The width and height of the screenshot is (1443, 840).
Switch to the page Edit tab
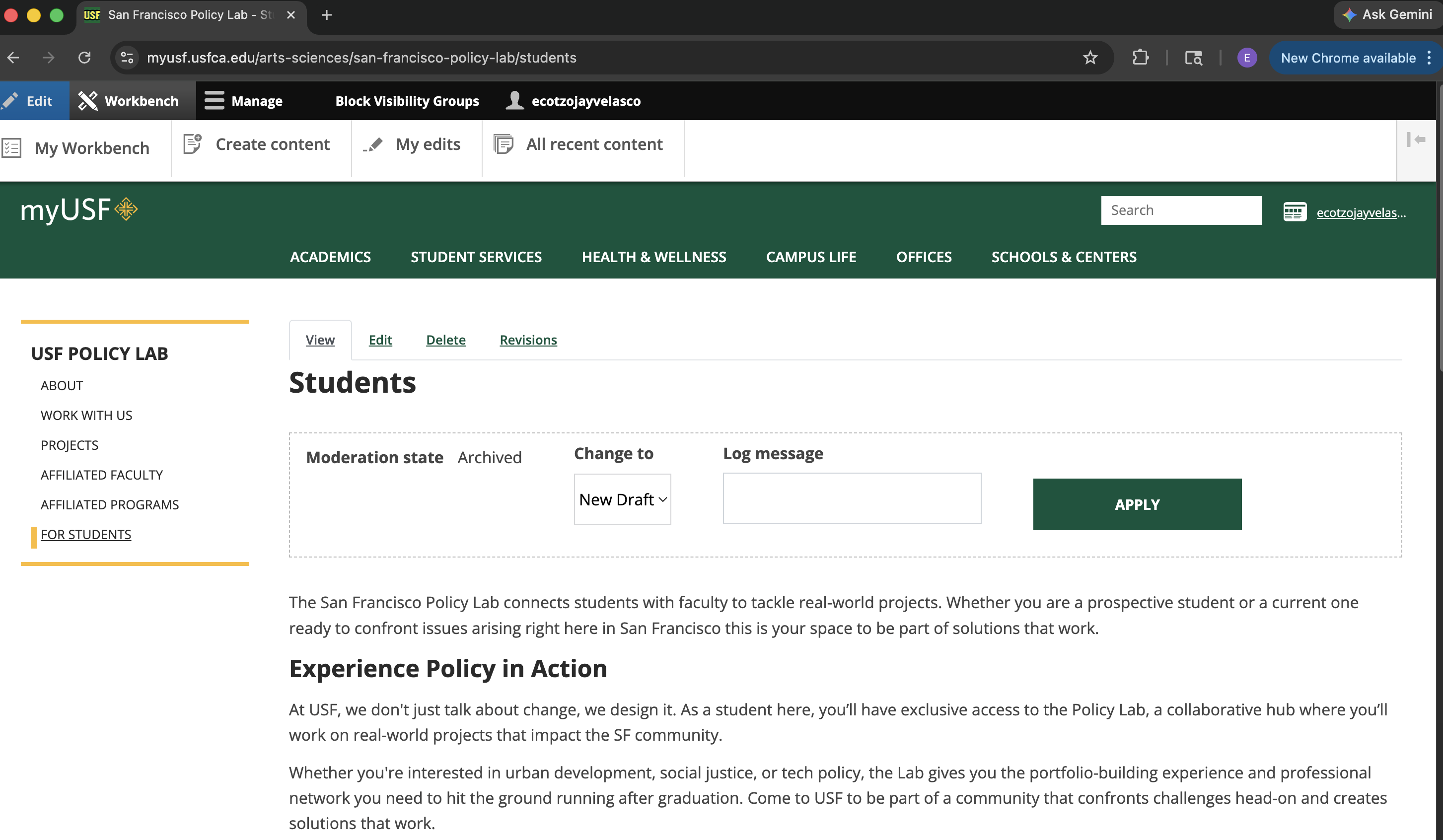tap(380, 340)
